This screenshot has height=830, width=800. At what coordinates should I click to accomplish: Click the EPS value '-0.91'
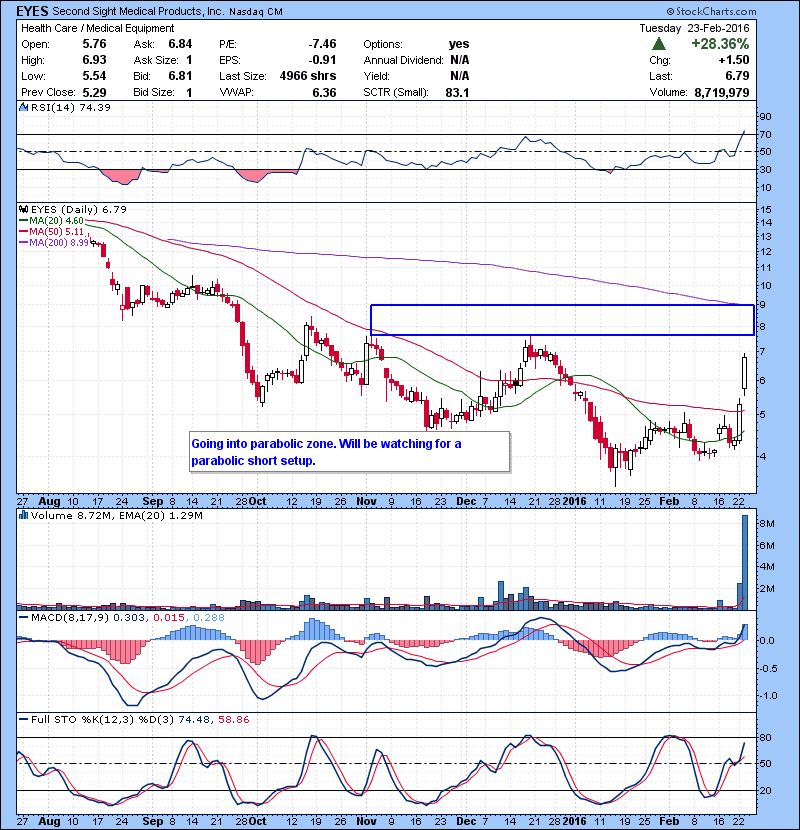pyautogui.click(x=322, y=60)
